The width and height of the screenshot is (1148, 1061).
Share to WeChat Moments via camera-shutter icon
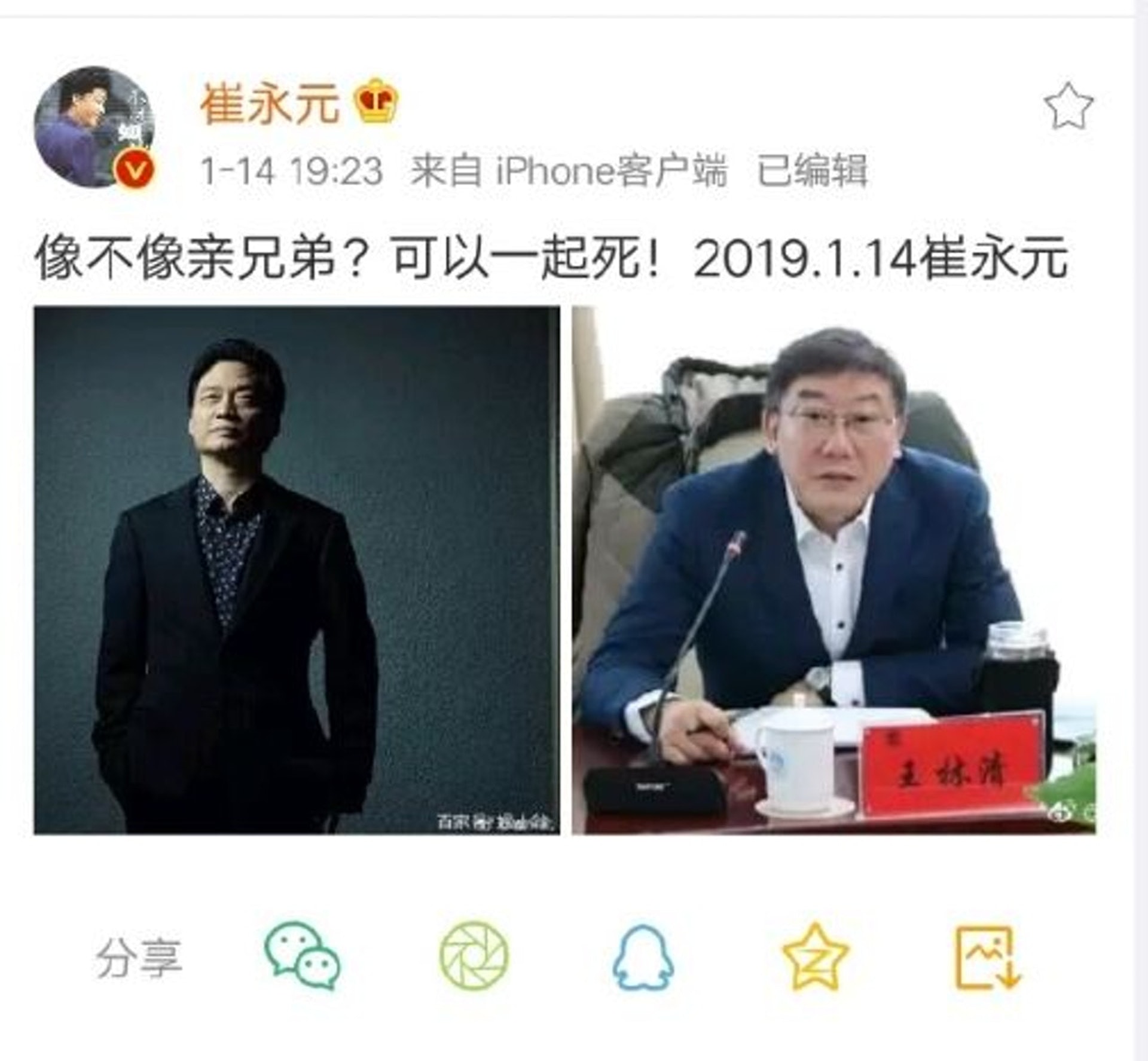[x=474, y=956]
